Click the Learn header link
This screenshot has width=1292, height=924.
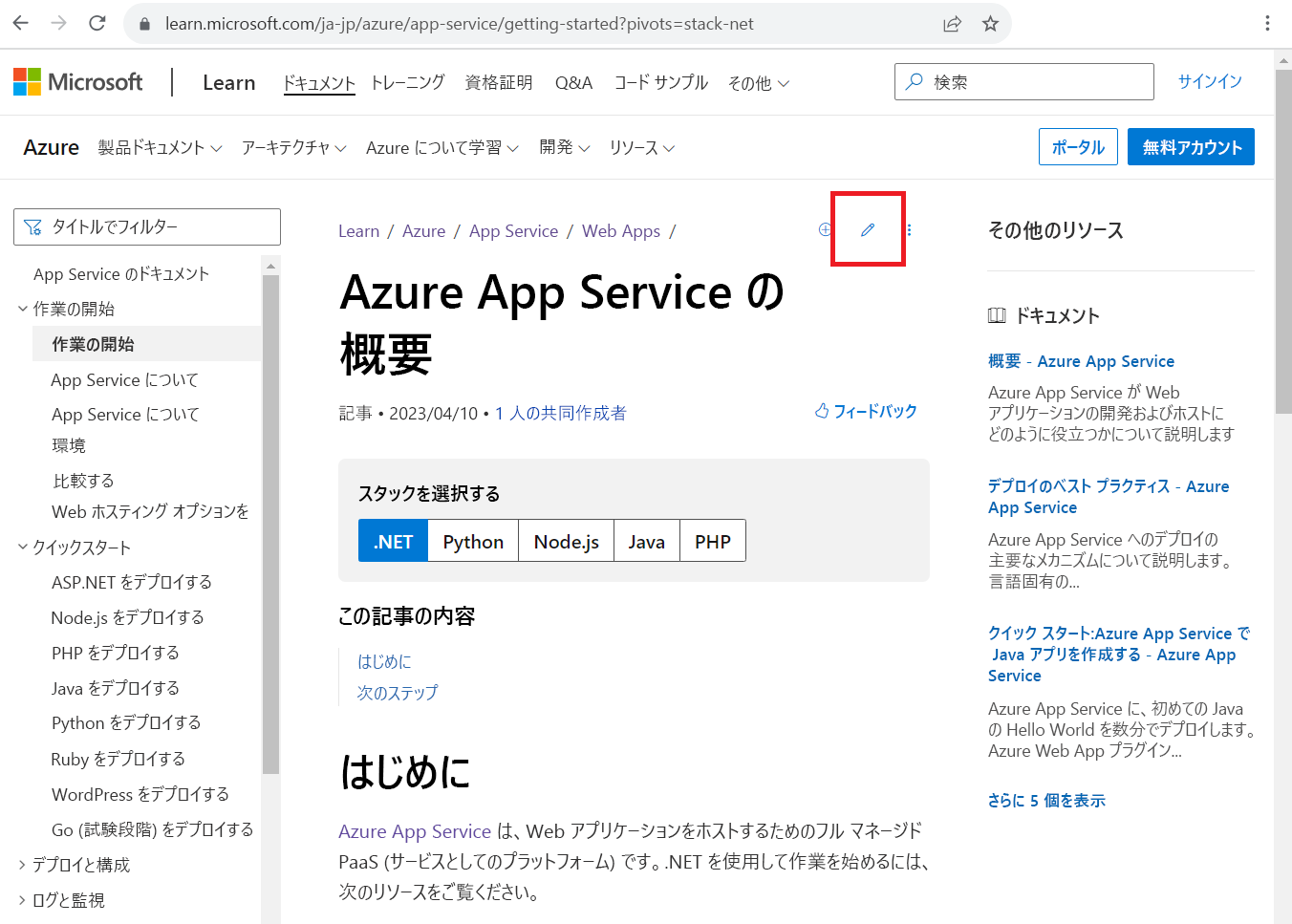tap(228, 83)
